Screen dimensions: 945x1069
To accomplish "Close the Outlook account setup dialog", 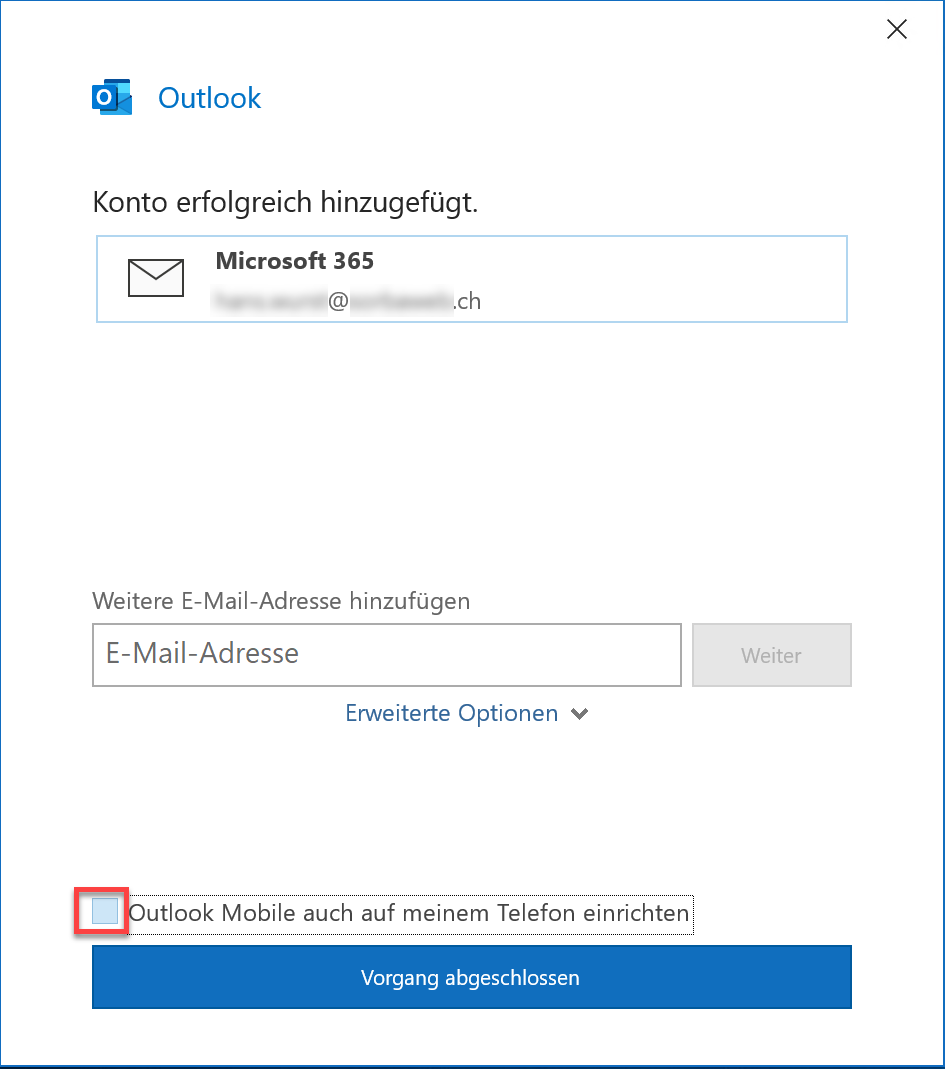I will [x=897, y=29].
